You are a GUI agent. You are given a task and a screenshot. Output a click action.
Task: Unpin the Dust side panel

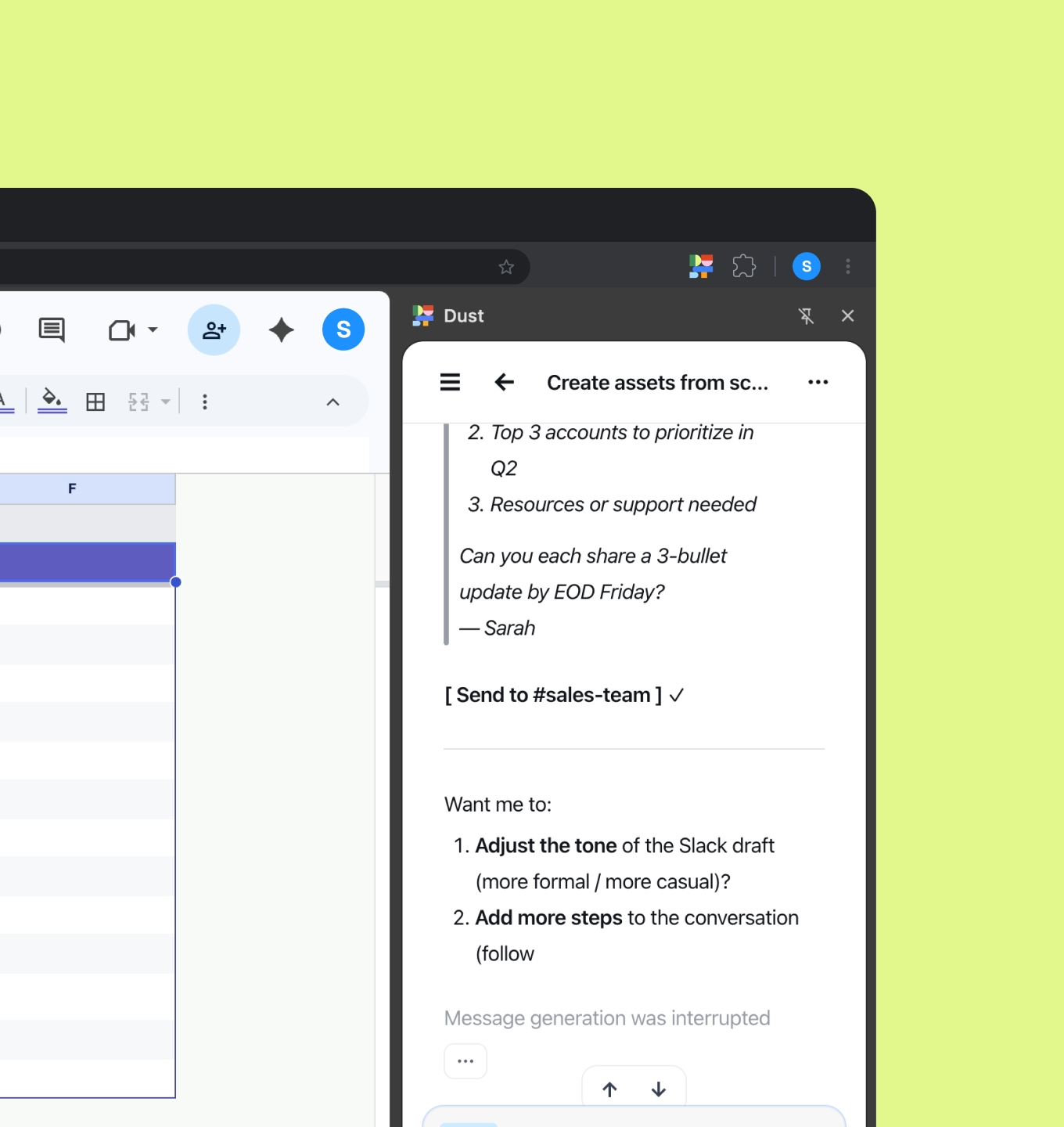click(806, 316)
